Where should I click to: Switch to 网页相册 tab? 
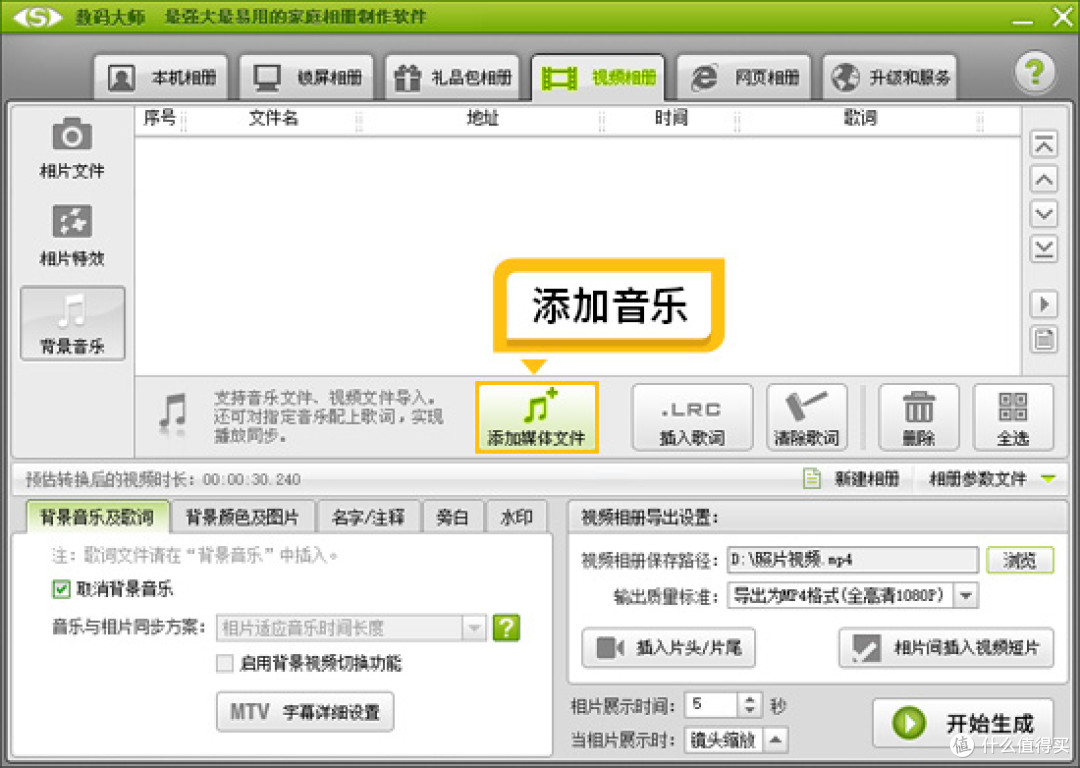tap(744, 77)
